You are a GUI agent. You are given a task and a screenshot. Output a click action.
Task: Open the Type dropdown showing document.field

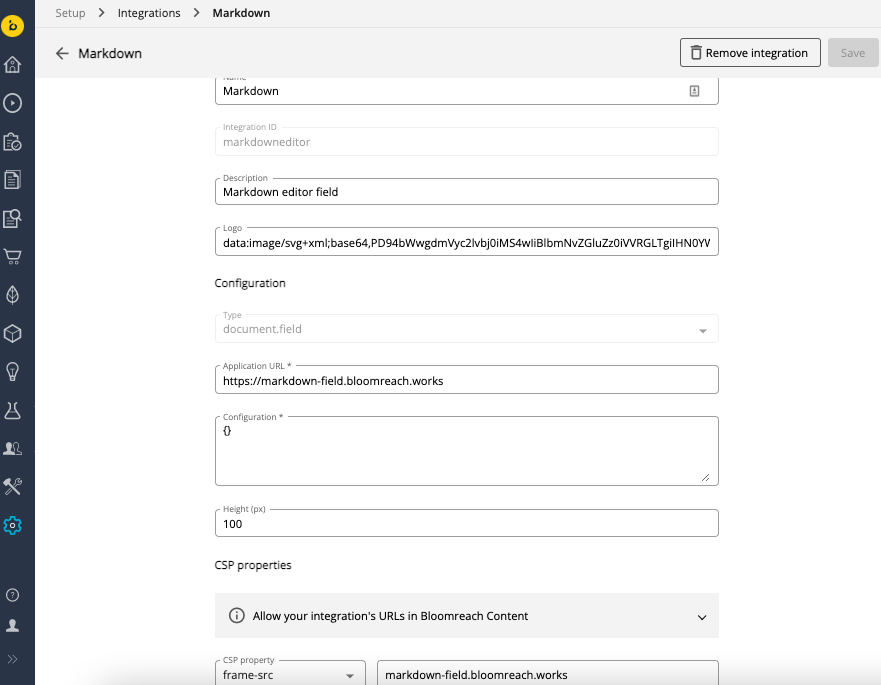coord(467,328)
